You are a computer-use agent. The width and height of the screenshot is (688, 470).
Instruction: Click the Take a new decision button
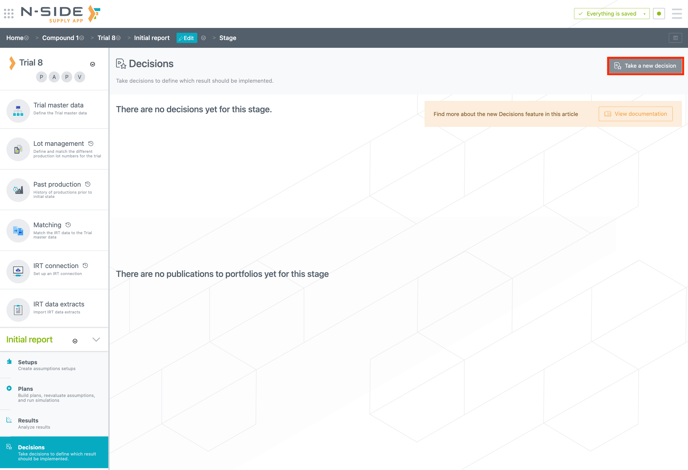click(x=645, y=66)
